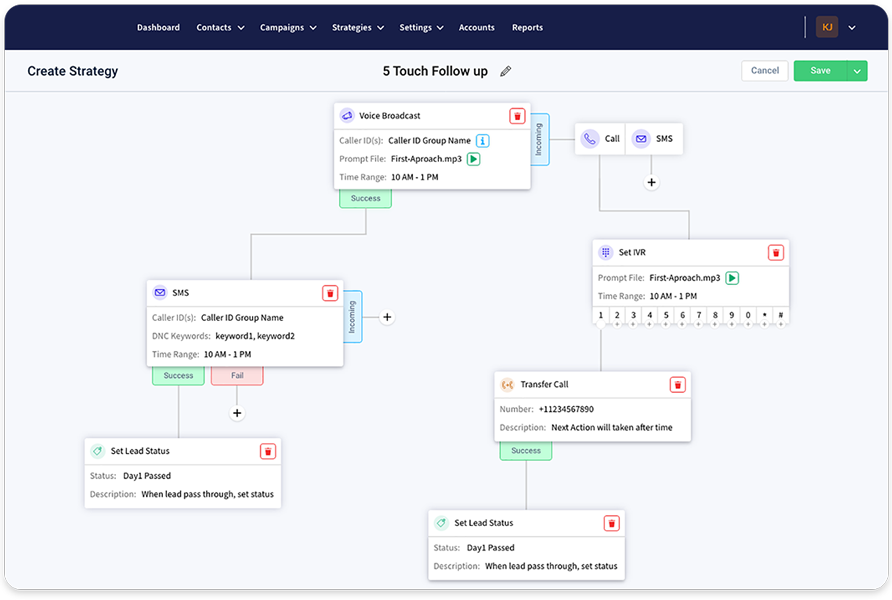Open the Call action icon next to SMS
892x600 pixels.
tap(590, 138)
